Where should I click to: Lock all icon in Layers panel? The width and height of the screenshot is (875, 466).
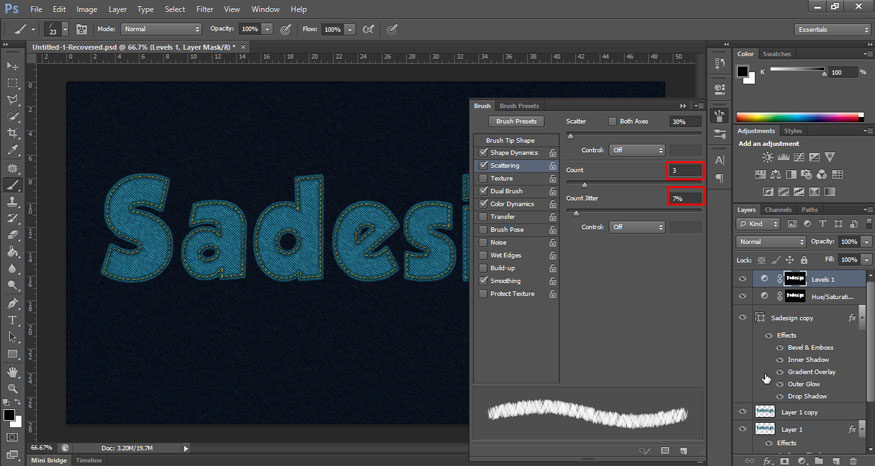[804, 260]
